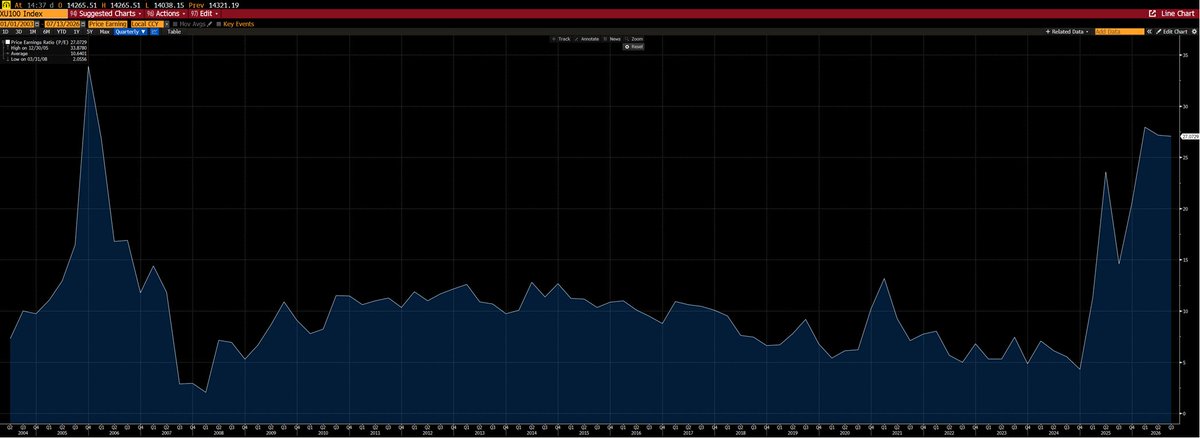Select the 1D time range
Screen dimensions: 1200x438
5,32
